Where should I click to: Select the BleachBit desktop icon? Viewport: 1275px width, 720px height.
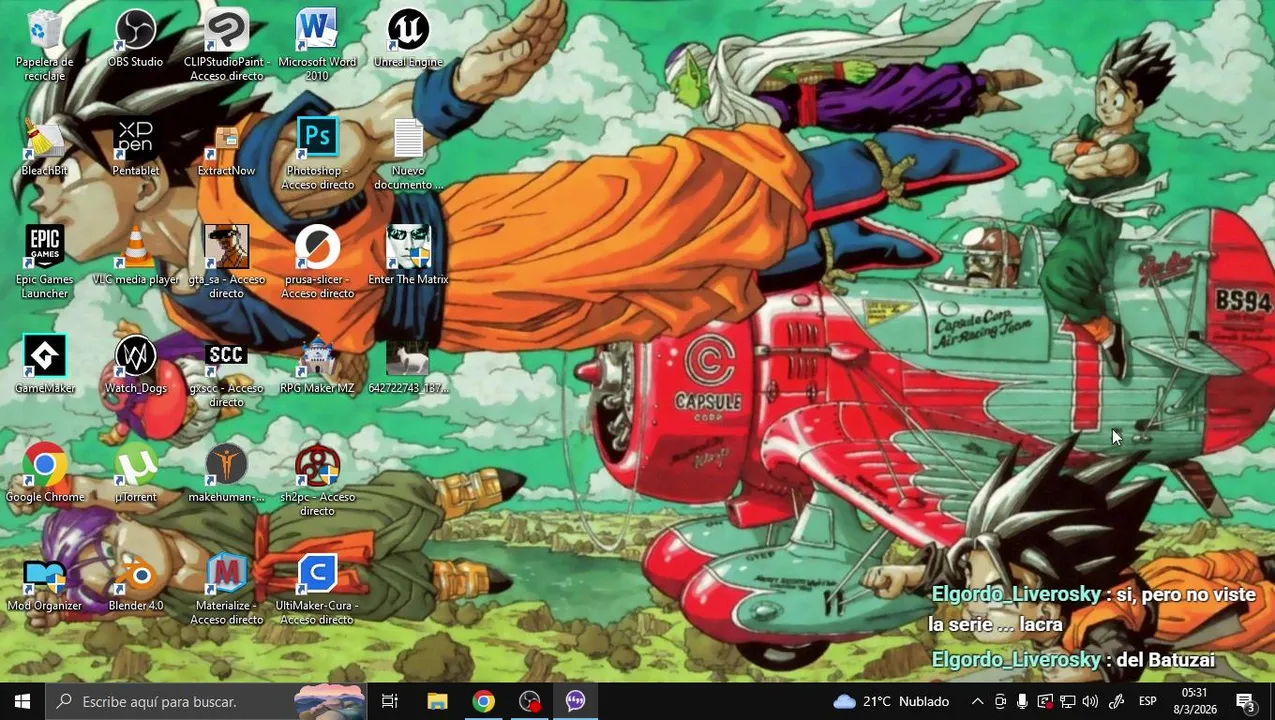click(x=44, y=147)
